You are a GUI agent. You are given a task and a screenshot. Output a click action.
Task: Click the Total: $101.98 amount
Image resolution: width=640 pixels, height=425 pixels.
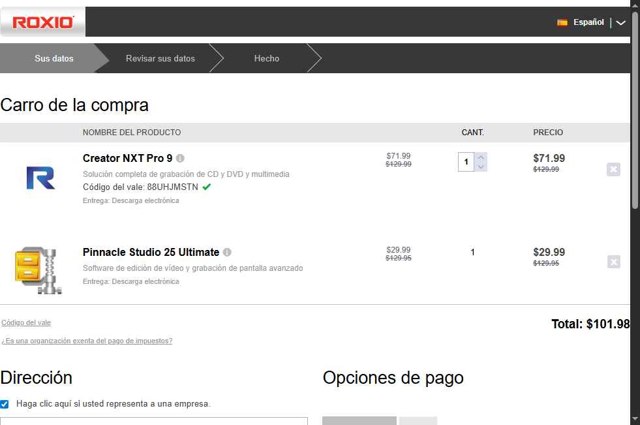[590, 324]
